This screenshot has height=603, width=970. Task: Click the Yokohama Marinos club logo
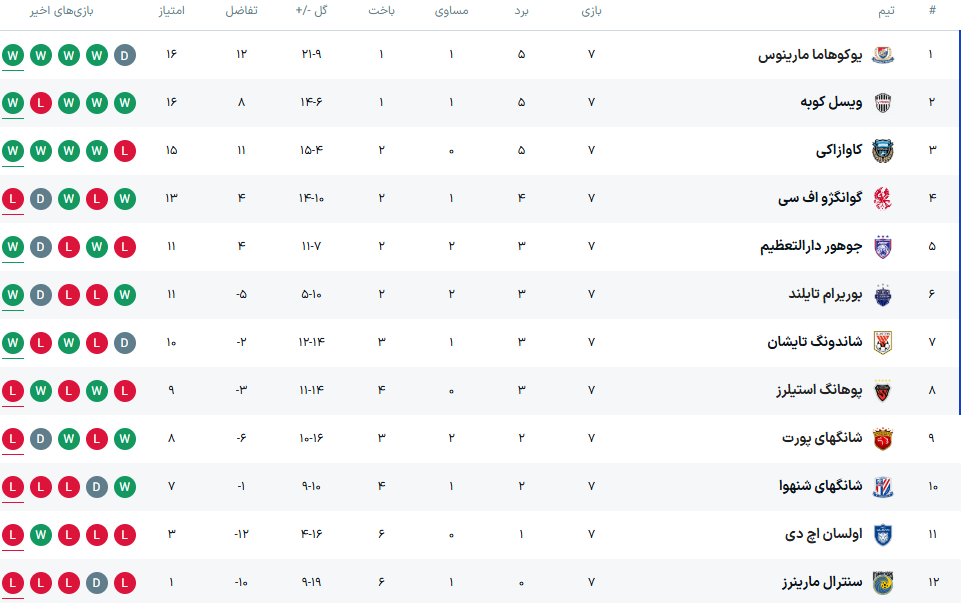click(x=883, y=55)
